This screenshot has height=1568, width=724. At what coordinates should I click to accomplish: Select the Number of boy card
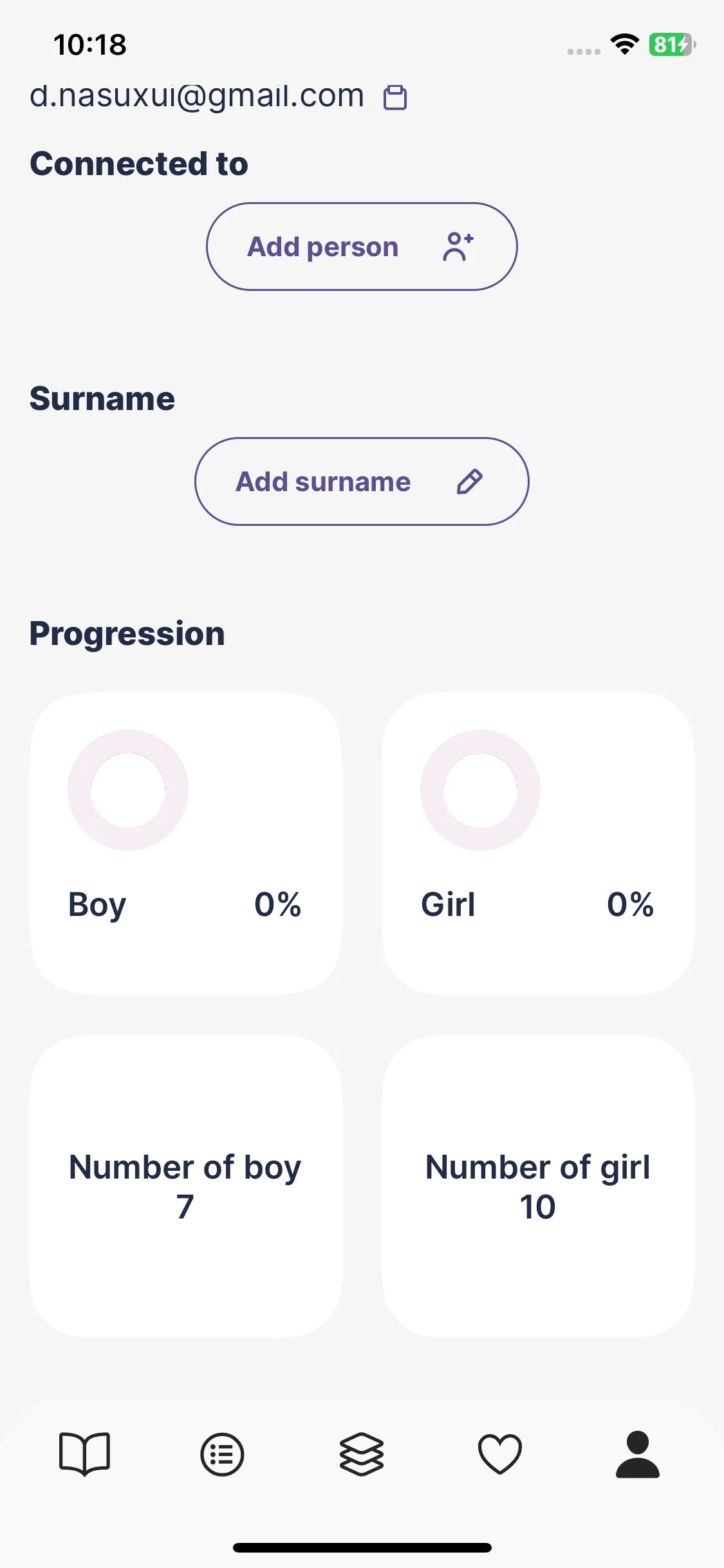tap(186, 1186)
